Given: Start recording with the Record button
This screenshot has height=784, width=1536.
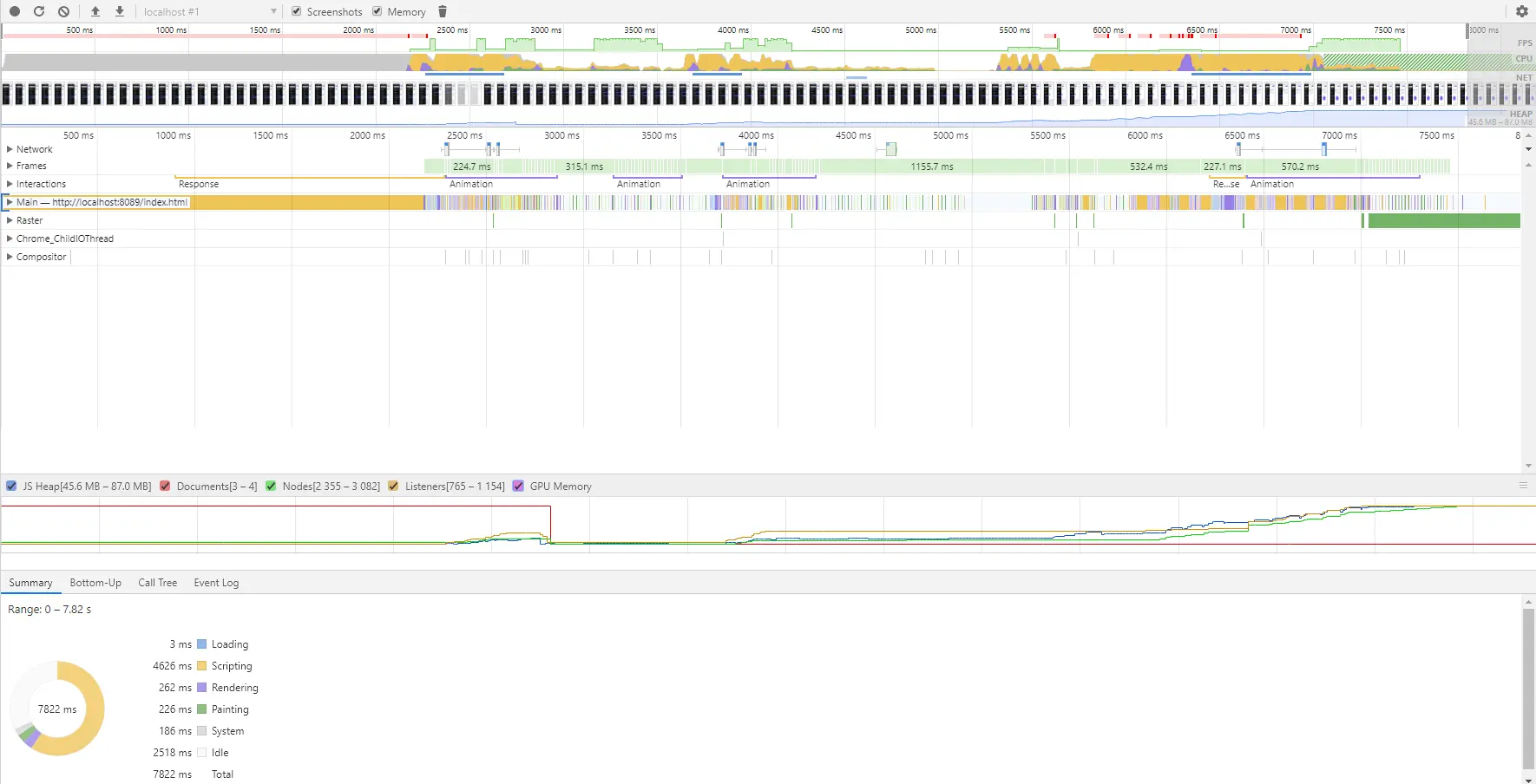Looking at the screenshot, I should 15,11.
